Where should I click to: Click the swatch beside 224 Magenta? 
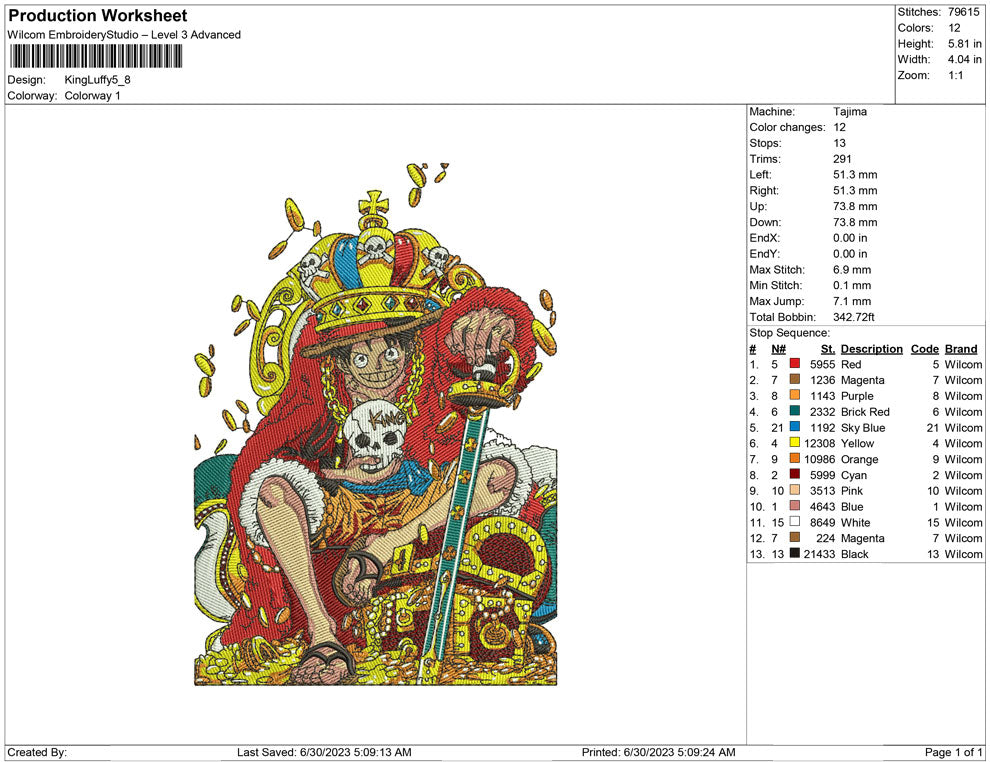795,537
